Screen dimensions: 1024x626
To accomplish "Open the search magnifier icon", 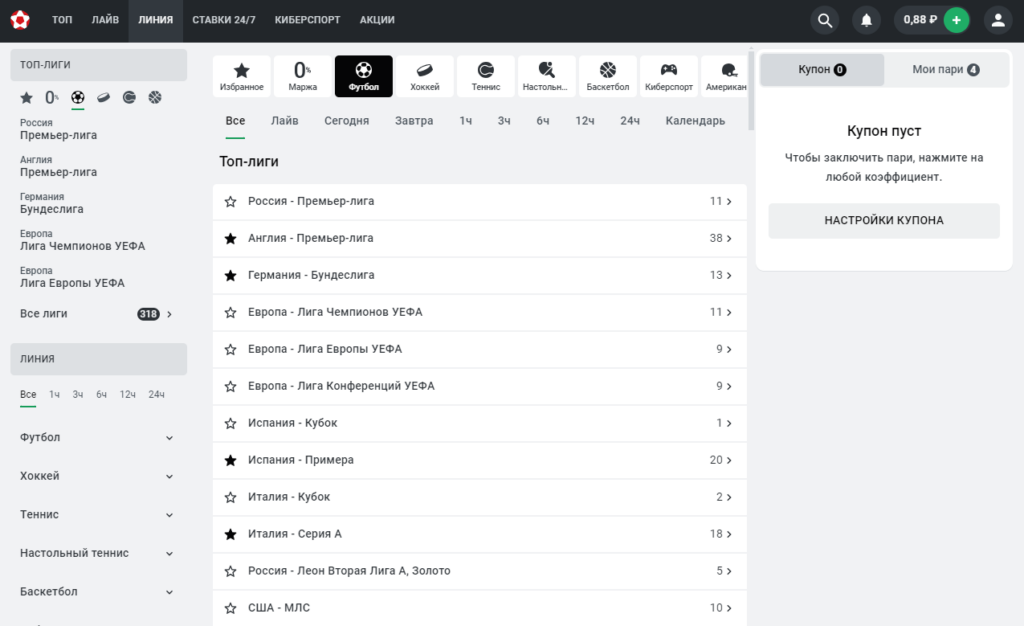I will click(825, 20).
